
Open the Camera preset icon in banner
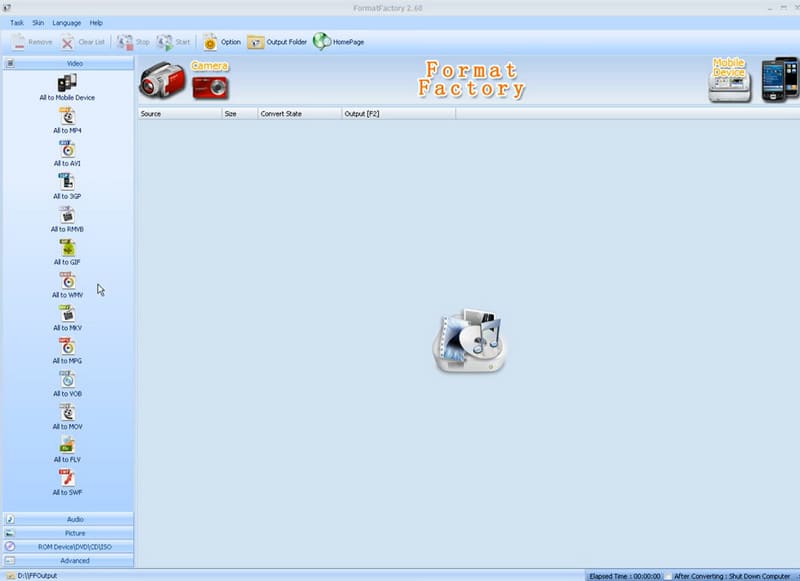tap(210, 82)
